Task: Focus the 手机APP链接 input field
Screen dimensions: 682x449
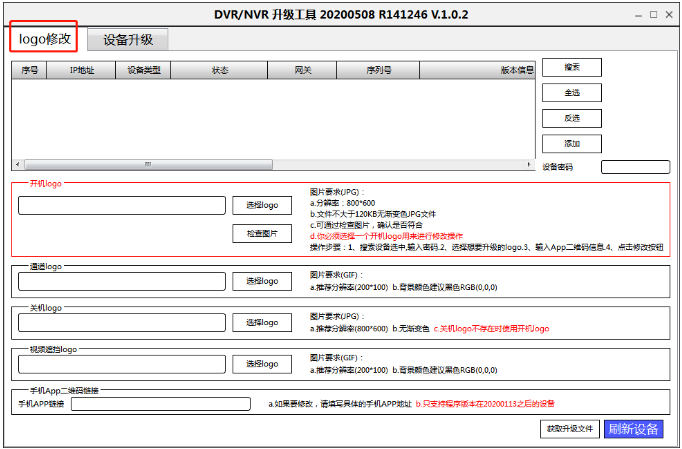Action: tap(161, 404)
